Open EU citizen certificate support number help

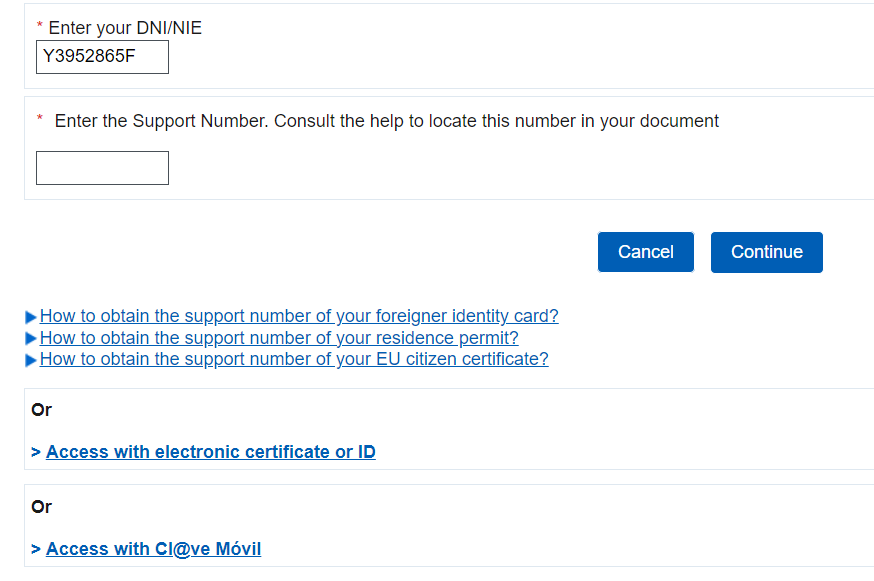294,359
